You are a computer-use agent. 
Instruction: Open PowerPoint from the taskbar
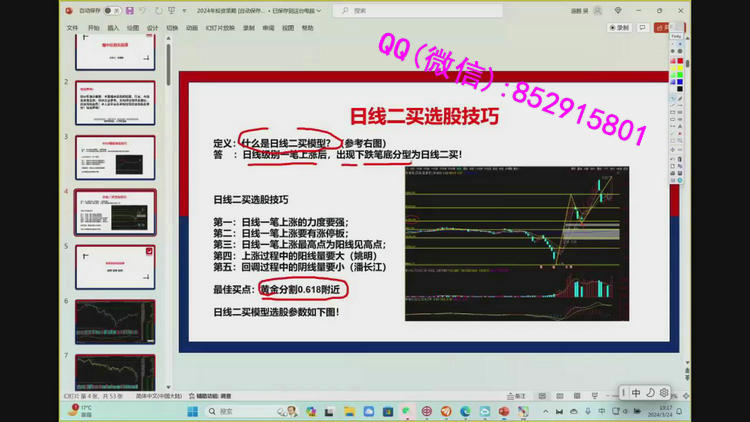click(504, 411)
